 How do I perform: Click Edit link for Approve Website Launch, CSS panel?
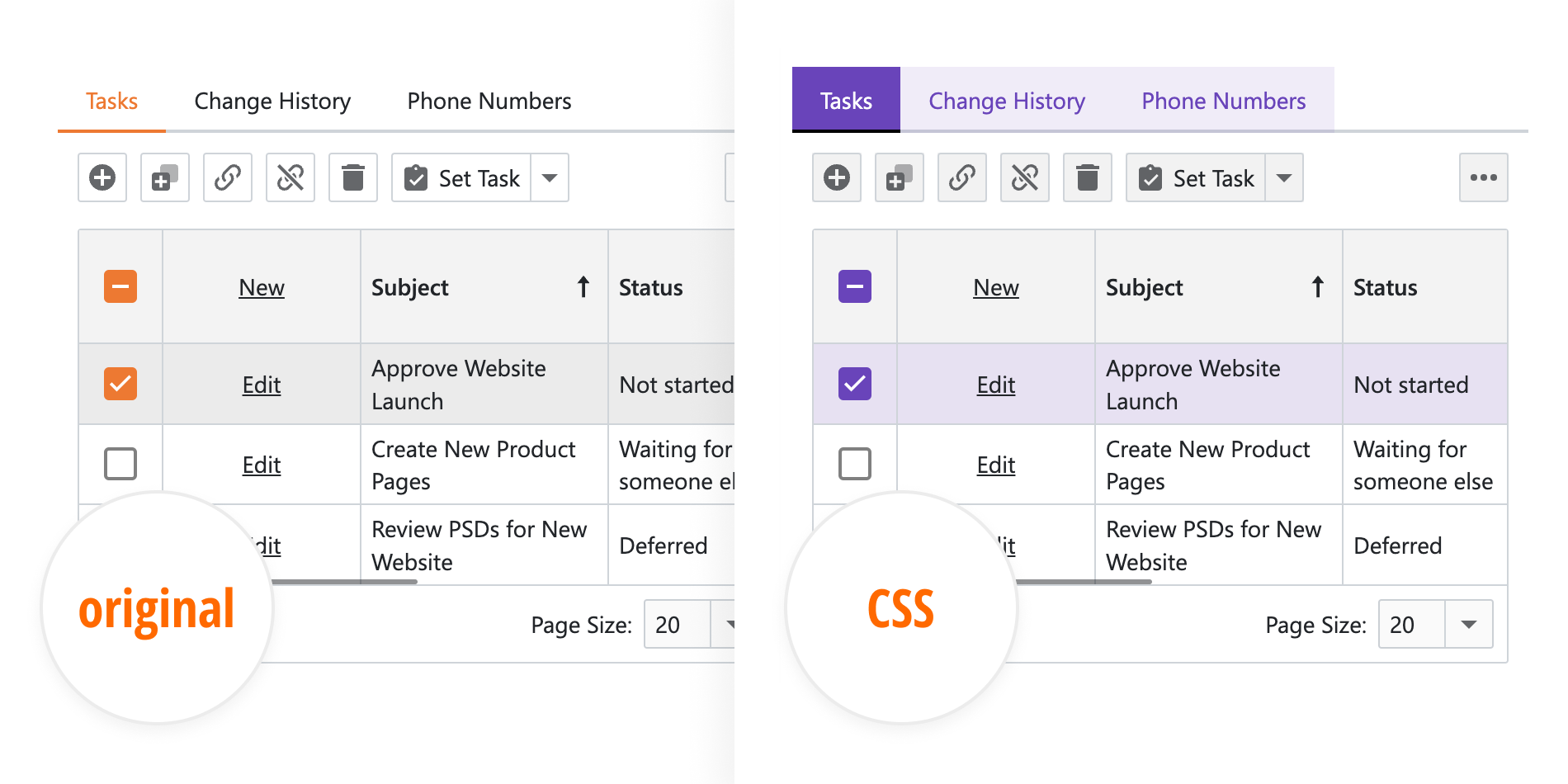click(996, 385)
